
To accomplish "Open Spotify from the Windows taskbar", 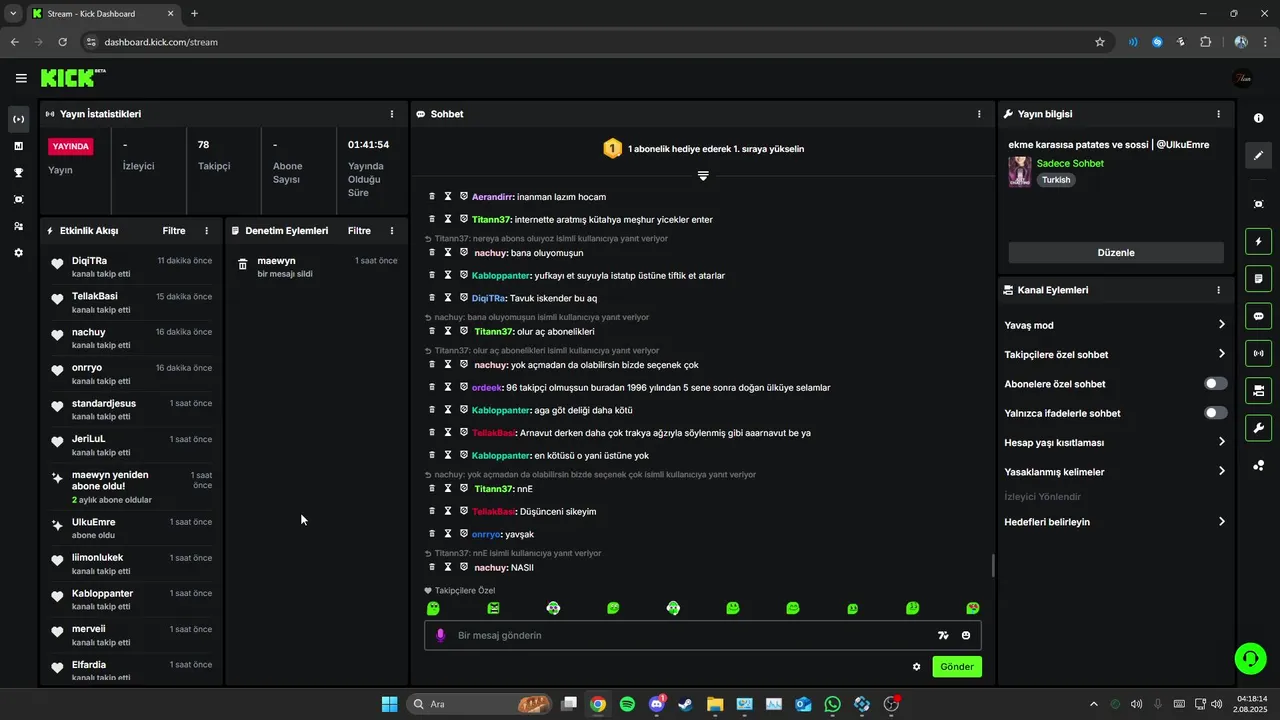I will point(627,704).
